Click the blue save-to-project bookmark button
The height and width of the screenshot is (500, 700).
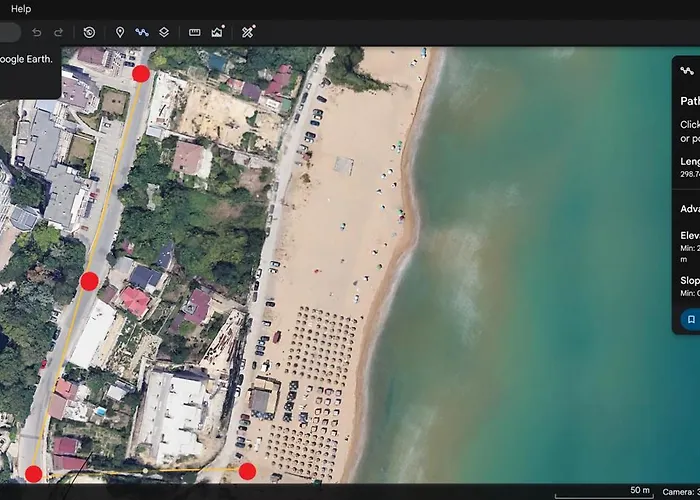click(689, 320)
